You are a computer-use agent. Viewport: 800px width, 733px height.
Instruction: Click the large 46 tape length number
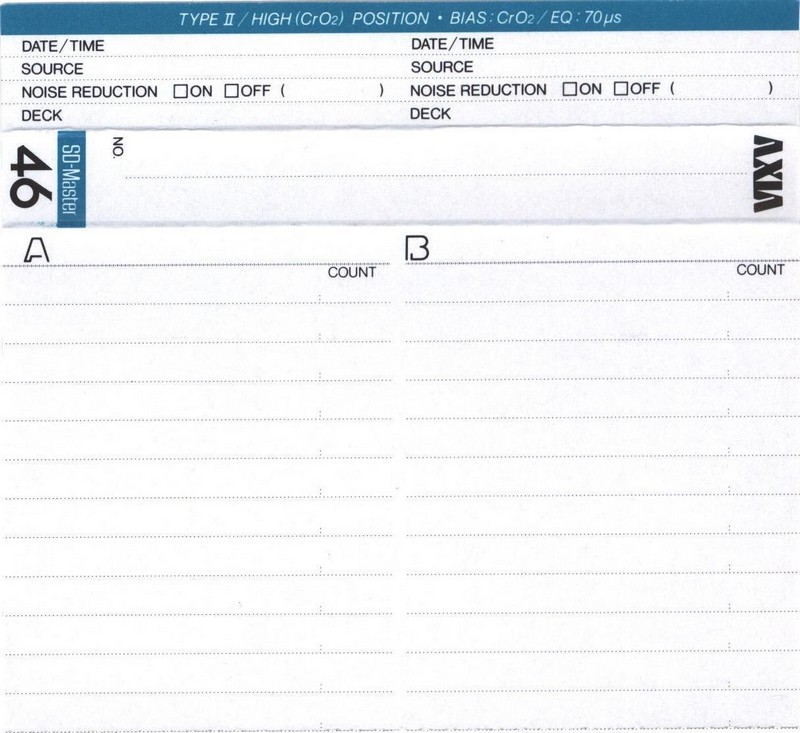click(26, 176)
